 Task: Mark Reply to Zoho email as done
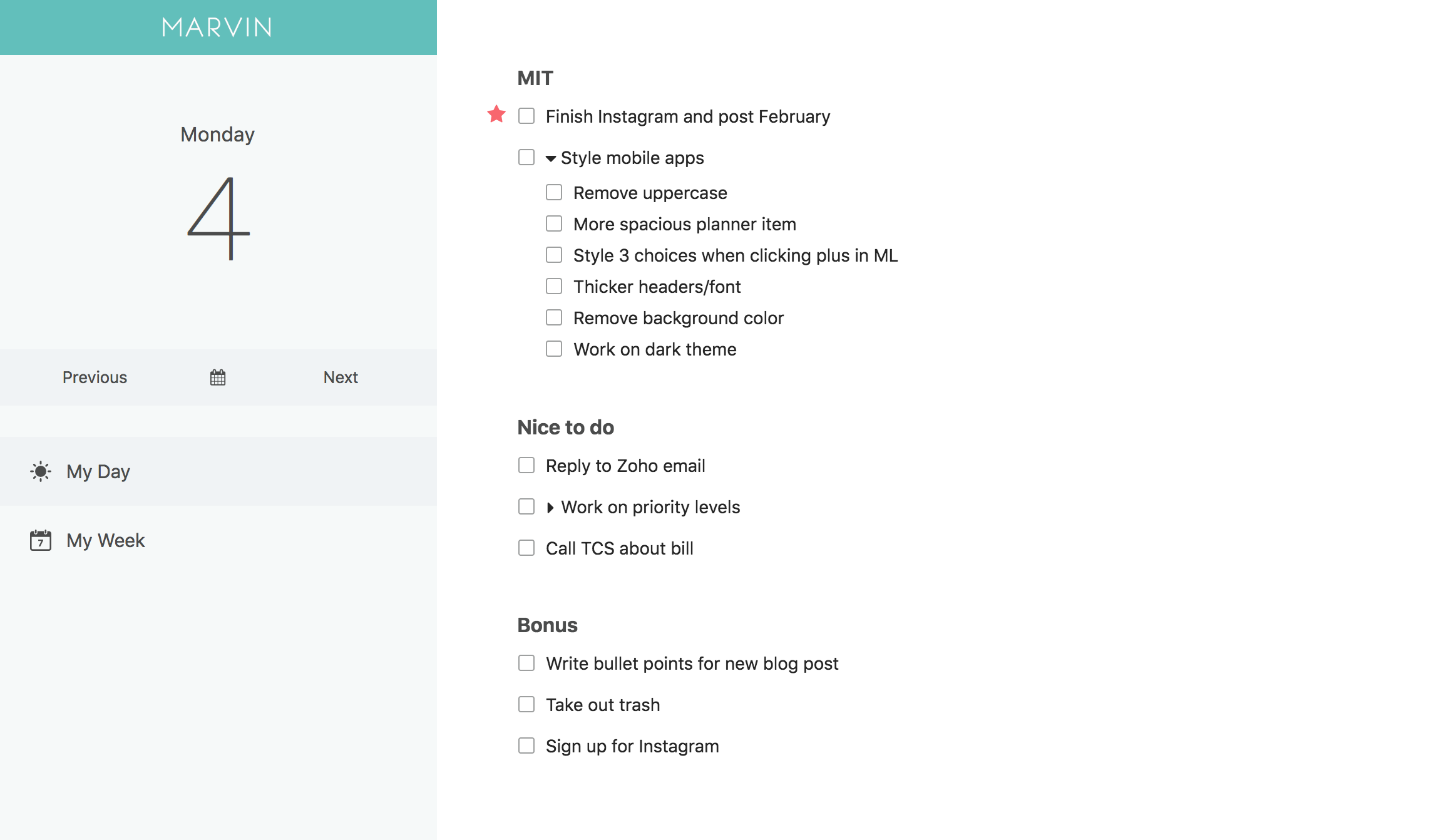coord(526,465)
